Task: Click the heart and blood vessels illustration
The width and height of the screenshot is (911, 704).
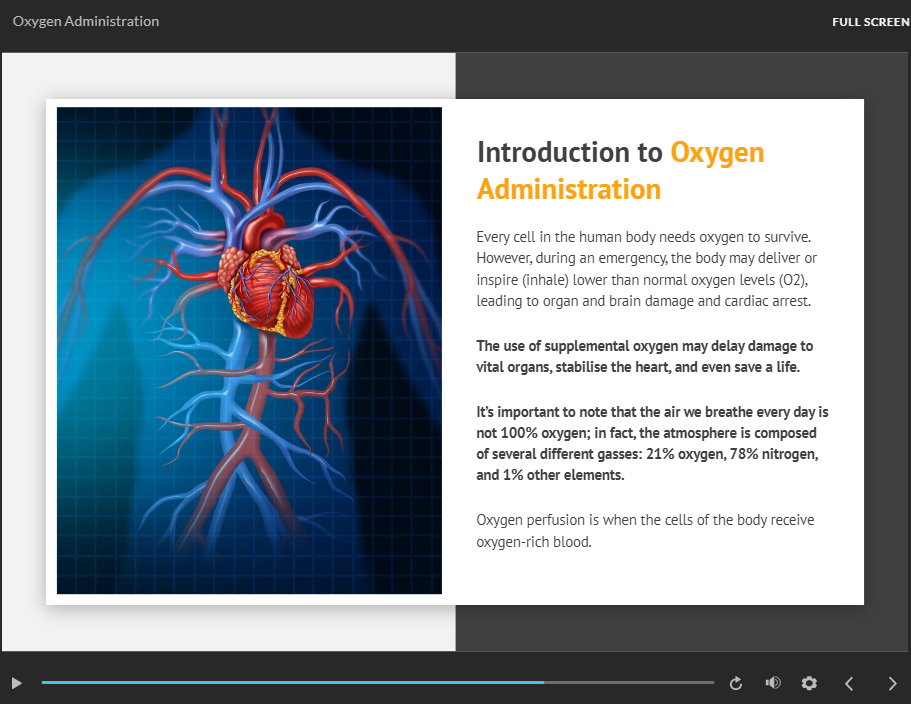Action: point(249,350)
